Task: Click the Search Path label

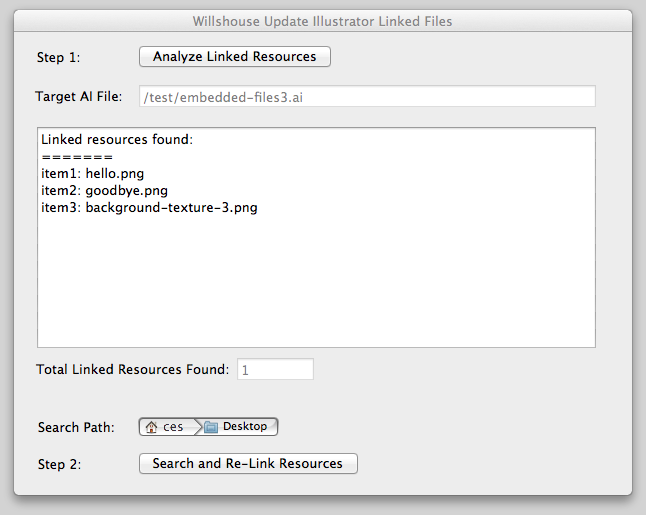Action: tap(76, 427)
